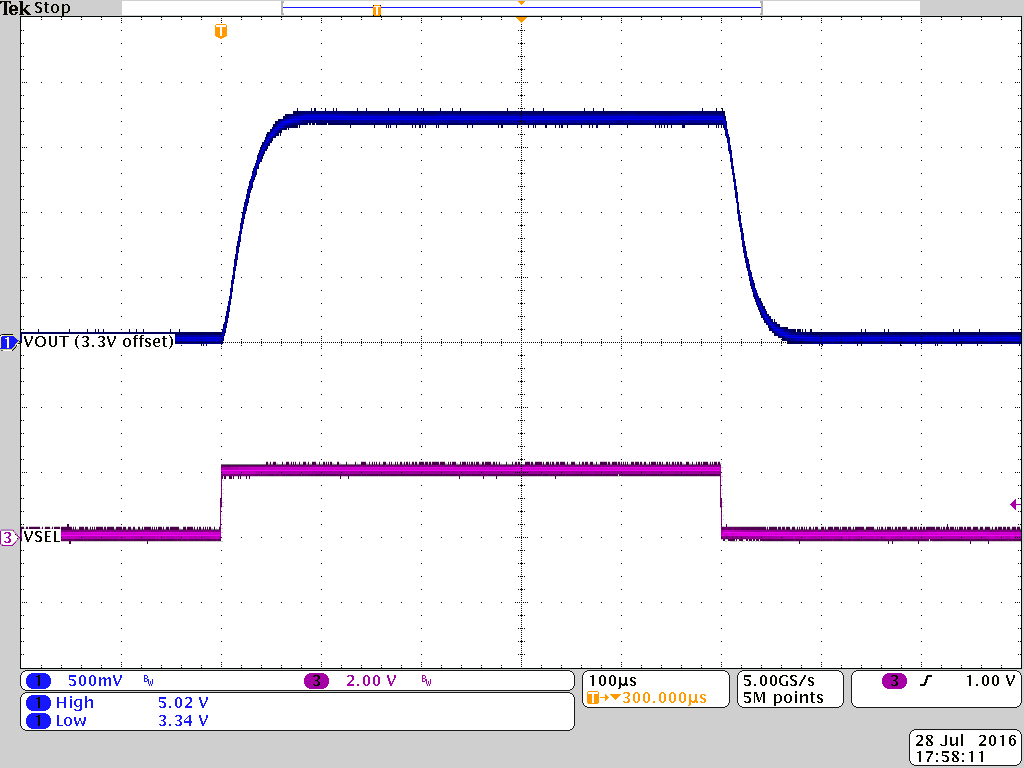The height and width of the screenshot is (768, 1024).
Task: Click the trigger level arrow on right edge
Action: [x=1015, y=505]
